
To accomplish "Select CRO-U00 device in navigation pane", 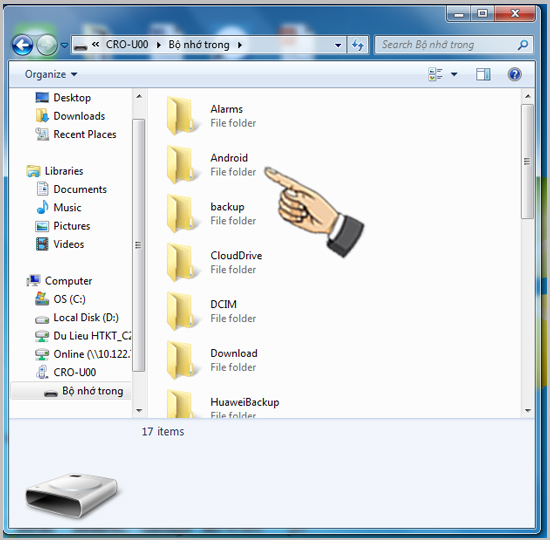I will (66, 372).
